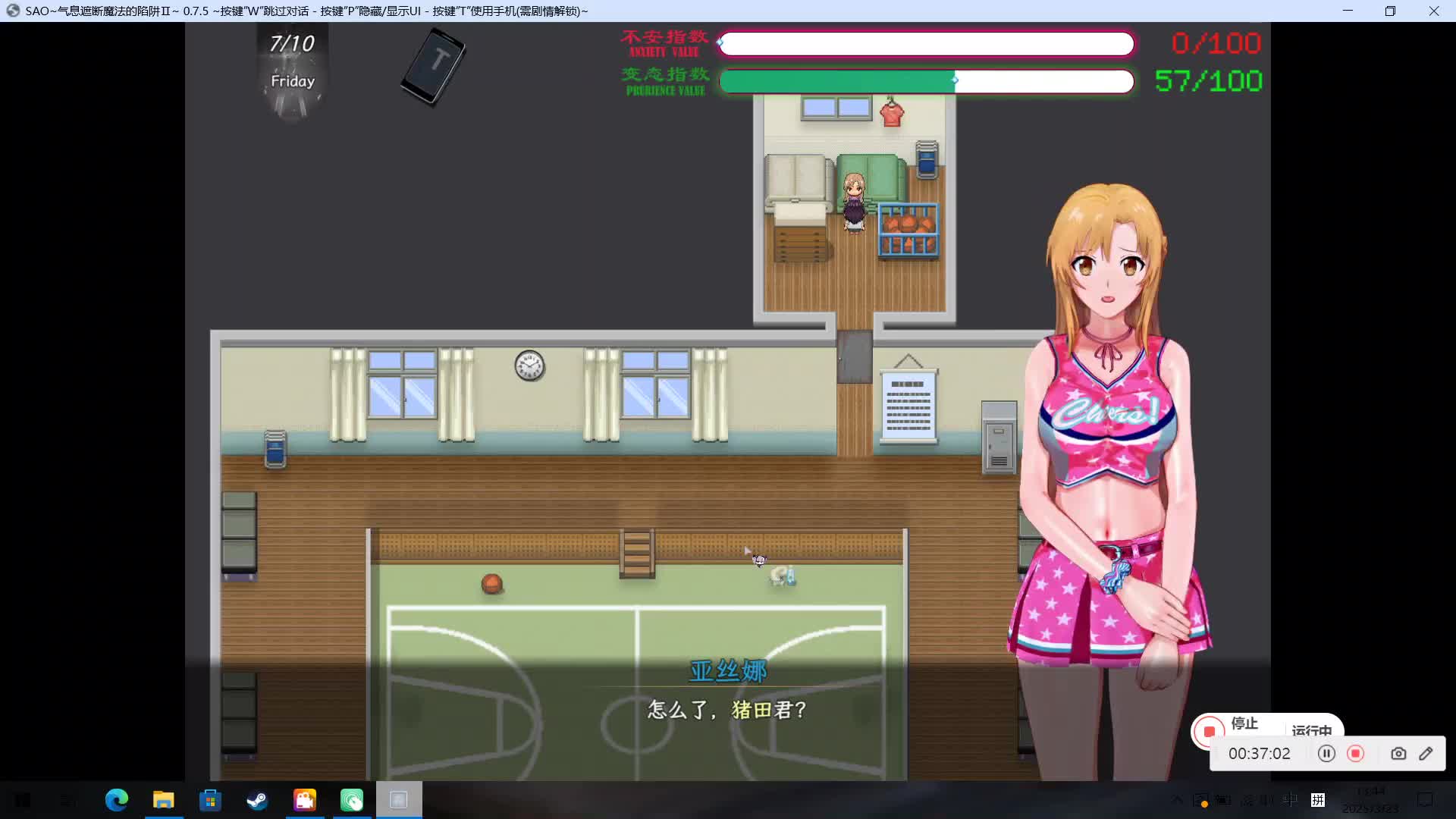
Task: Take a screenshot with the camera icon
Action: click(1398, 754)
